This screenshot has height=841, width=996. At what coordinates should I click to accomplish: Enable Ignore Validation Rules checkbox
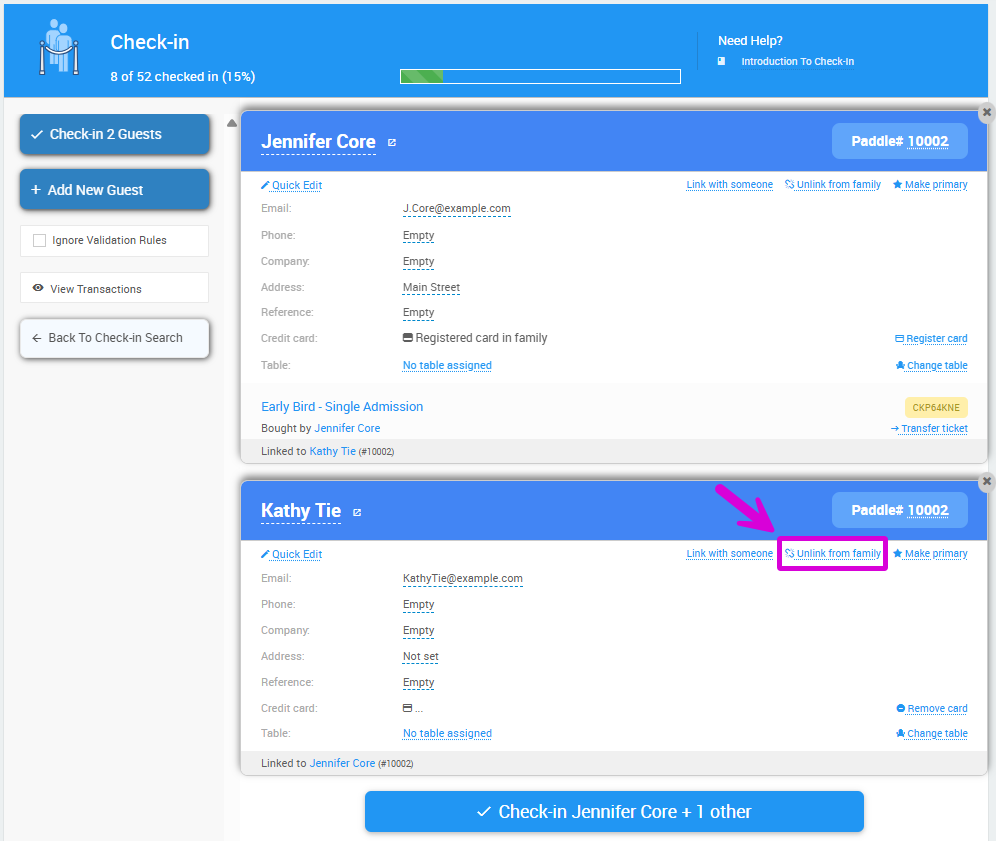[x=40, y=240]
